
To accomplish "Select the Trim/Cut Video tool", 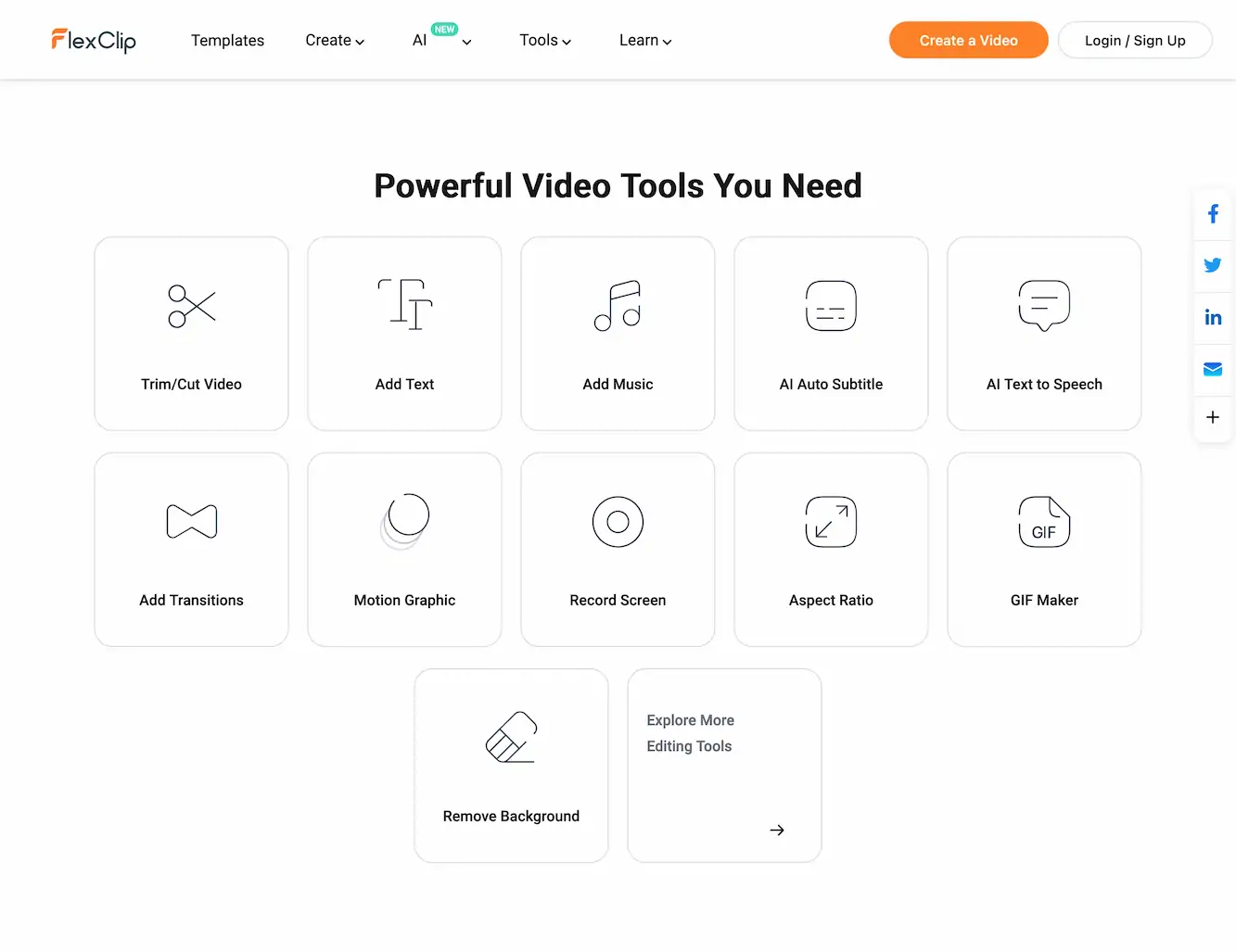I will coord(191,334).
